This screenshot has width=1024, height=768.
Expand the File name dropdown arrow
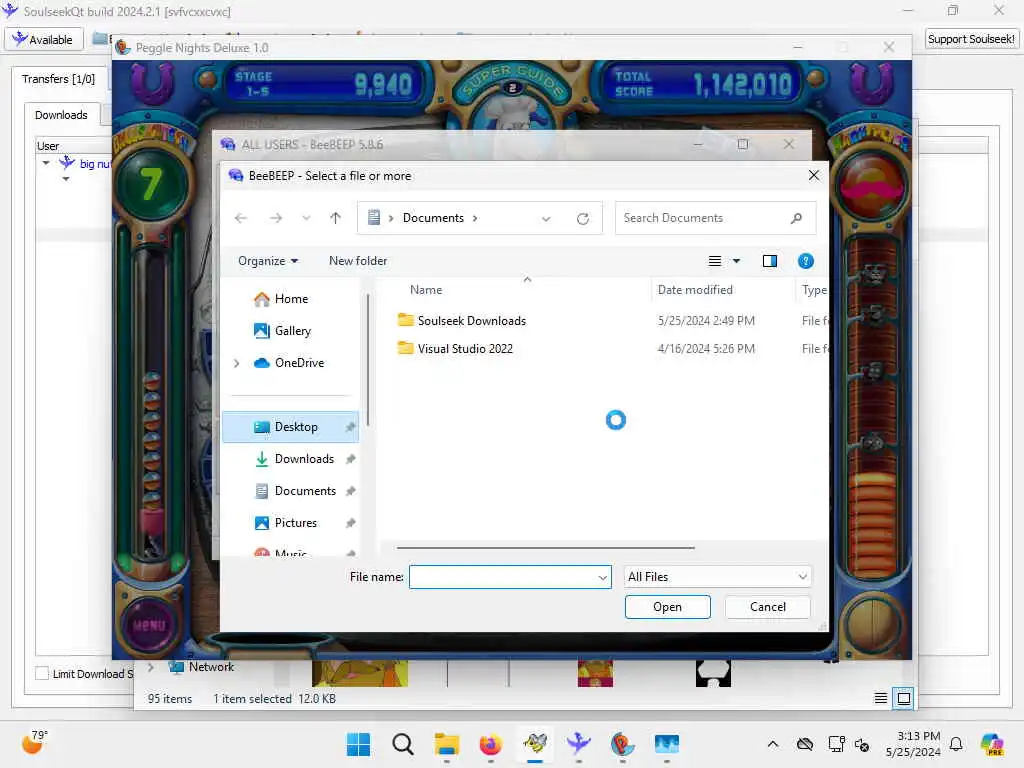tap(603, 577)
